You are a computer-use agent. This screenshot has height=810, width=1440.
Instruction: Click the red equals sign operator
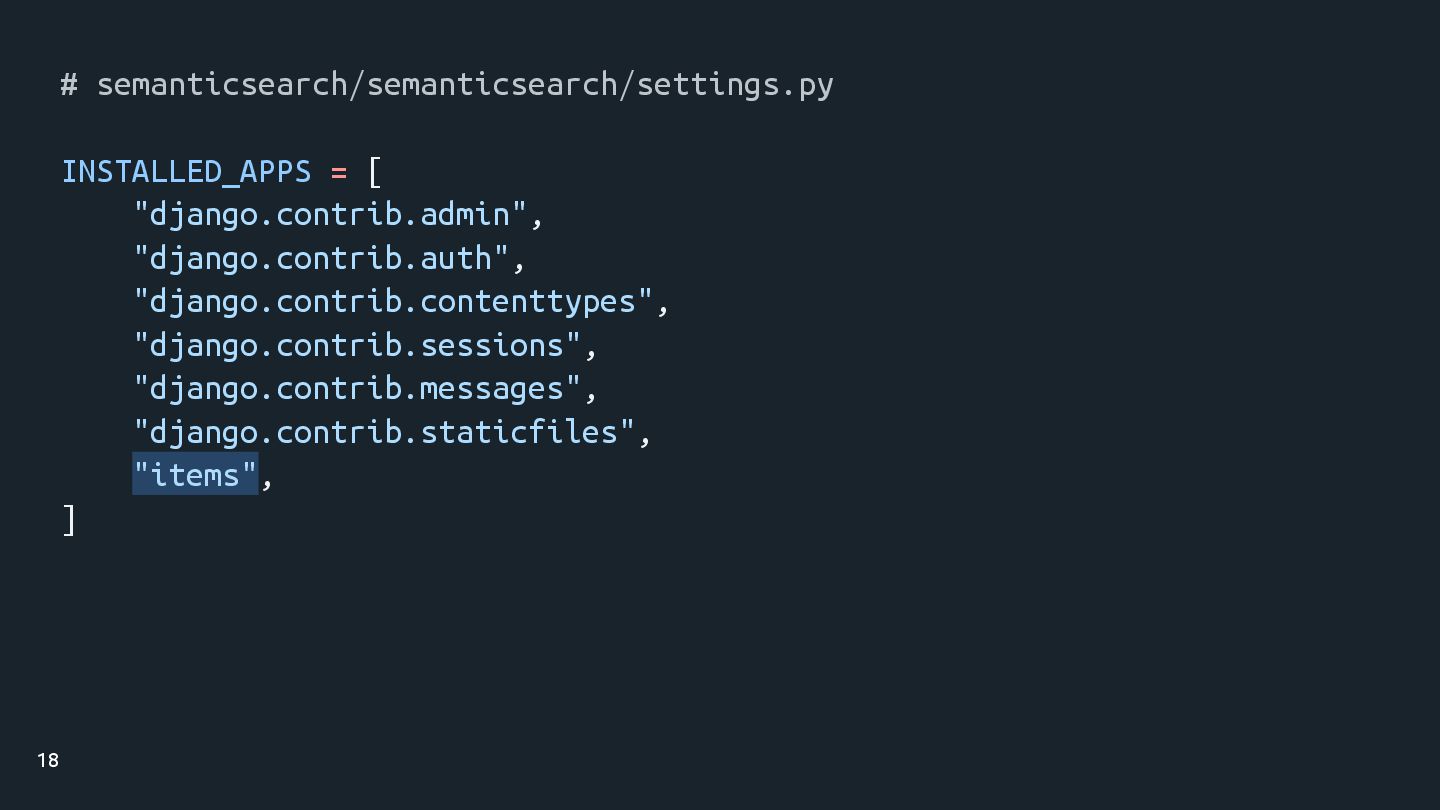point(339,172)
